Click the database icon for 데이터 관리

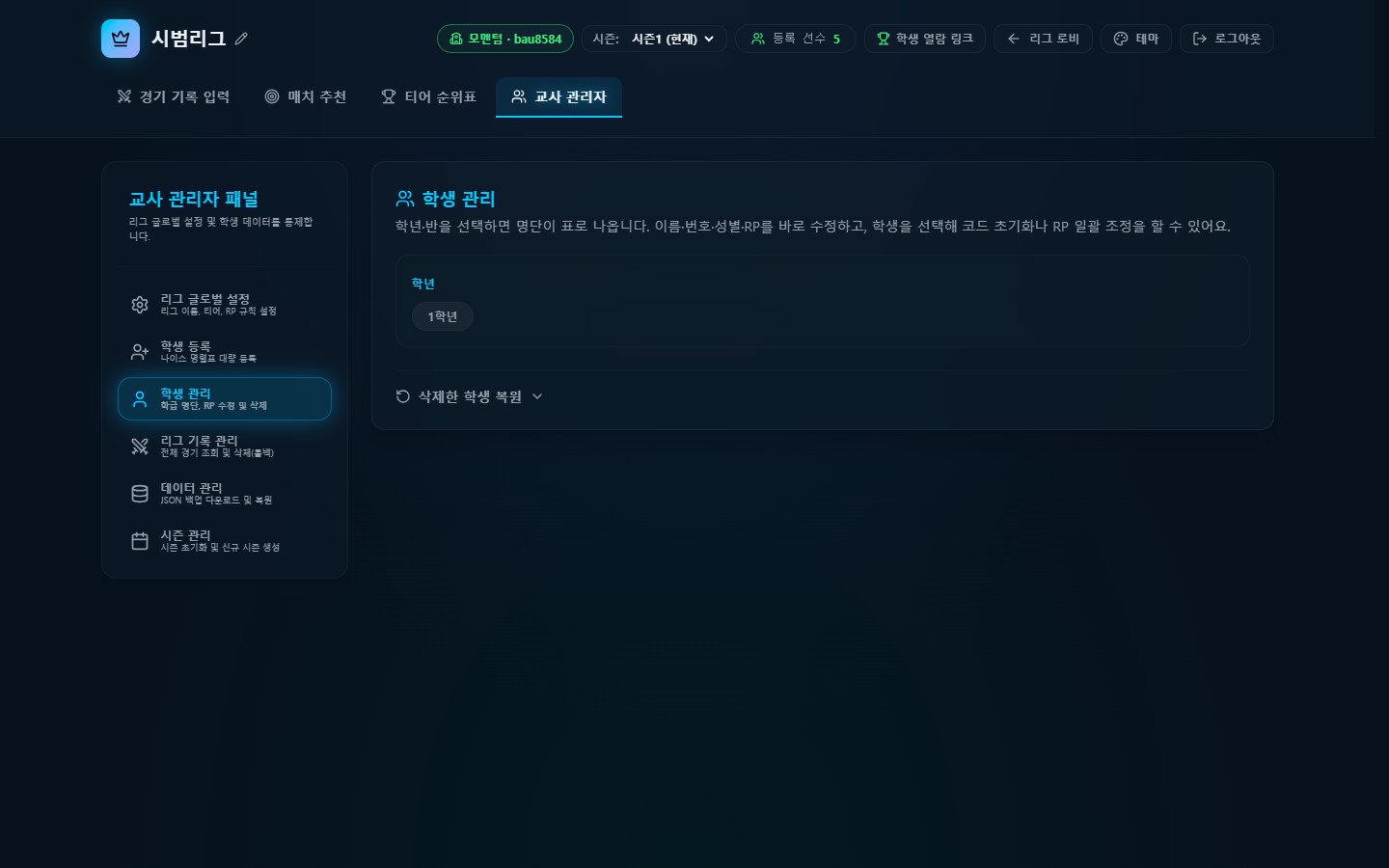[140, 494]
